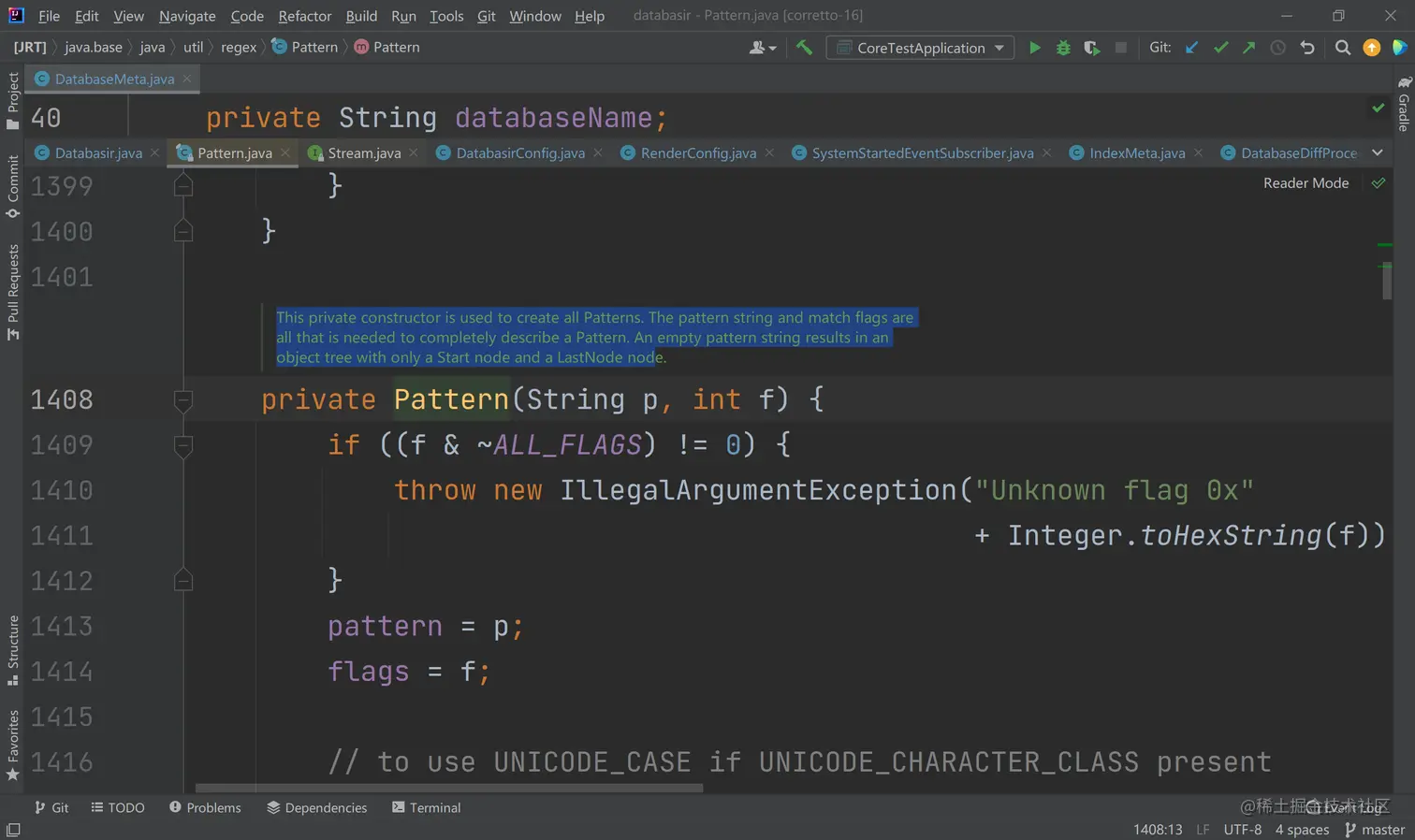
Task: Open the Project tool window
Action: click(12, 101)
